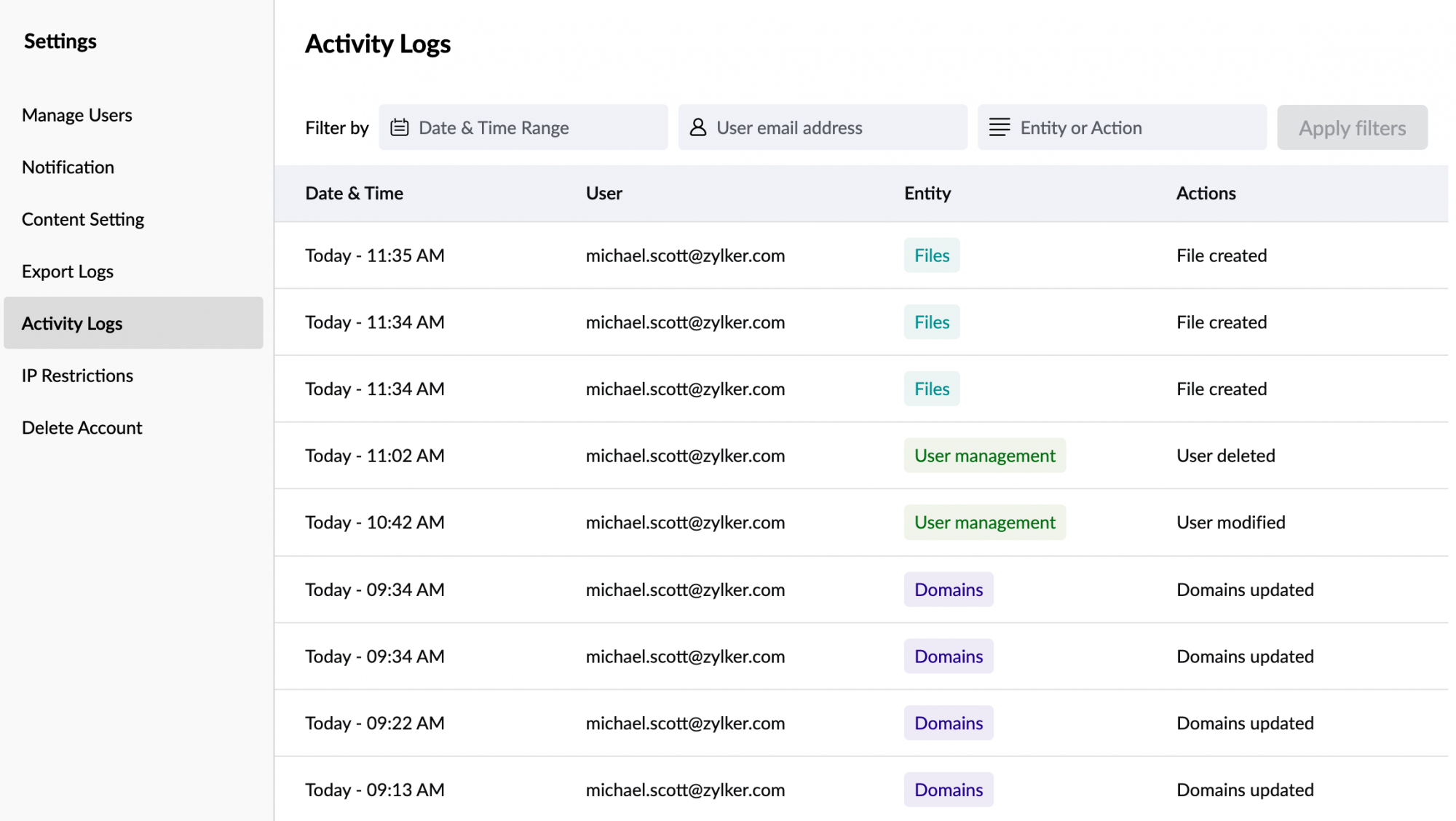Viewport: 1456px width, 821px height.
Task: Open Manage Users settings
Action: [76, 114]
